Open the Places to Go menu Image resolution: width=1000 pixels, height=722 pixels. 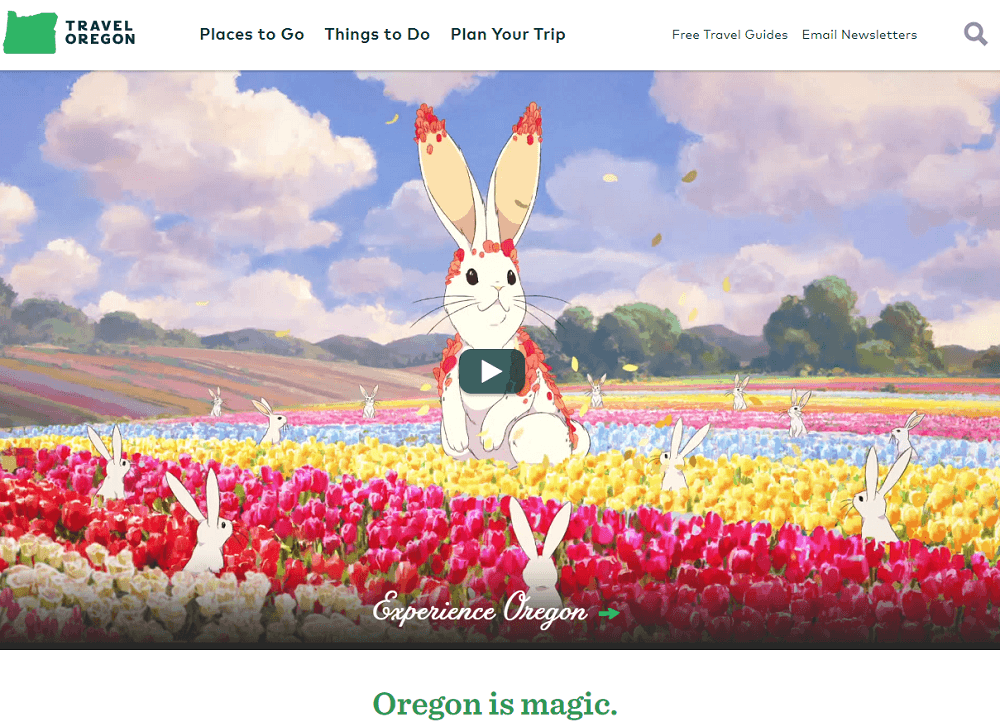tap(252, 34)
